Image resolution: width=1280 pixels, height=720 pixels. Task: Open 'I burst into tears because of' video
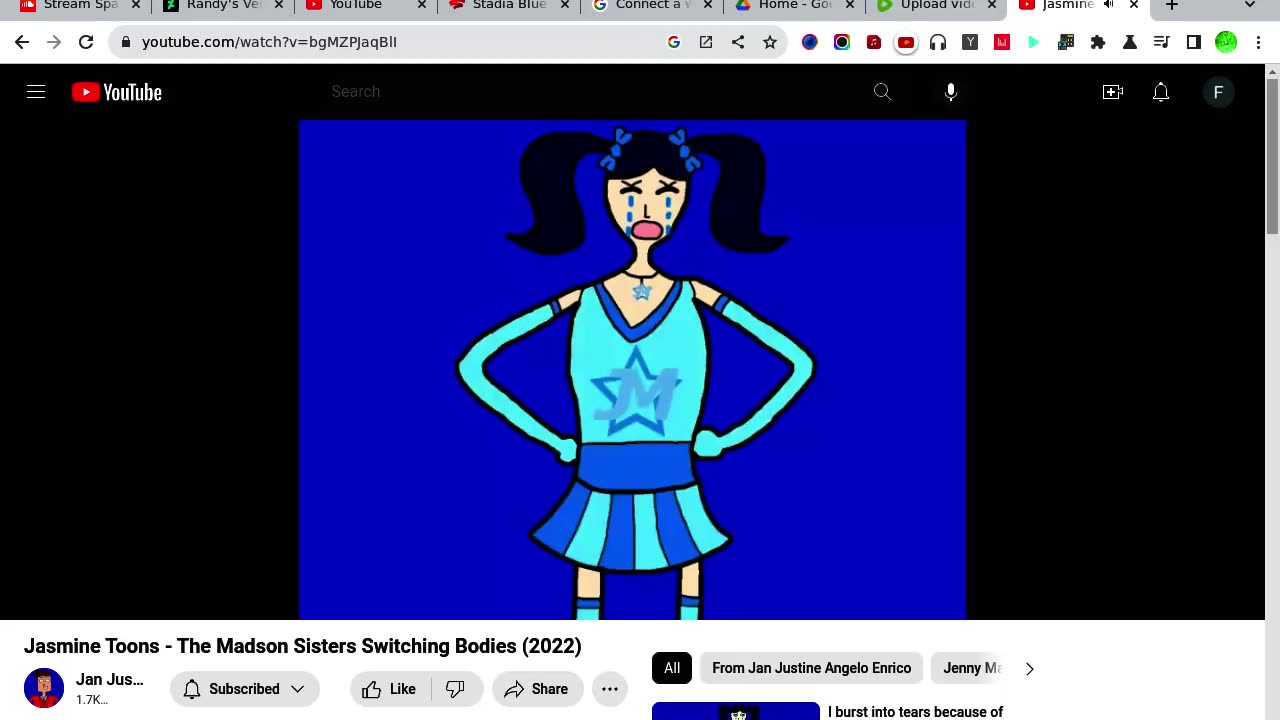915,712
